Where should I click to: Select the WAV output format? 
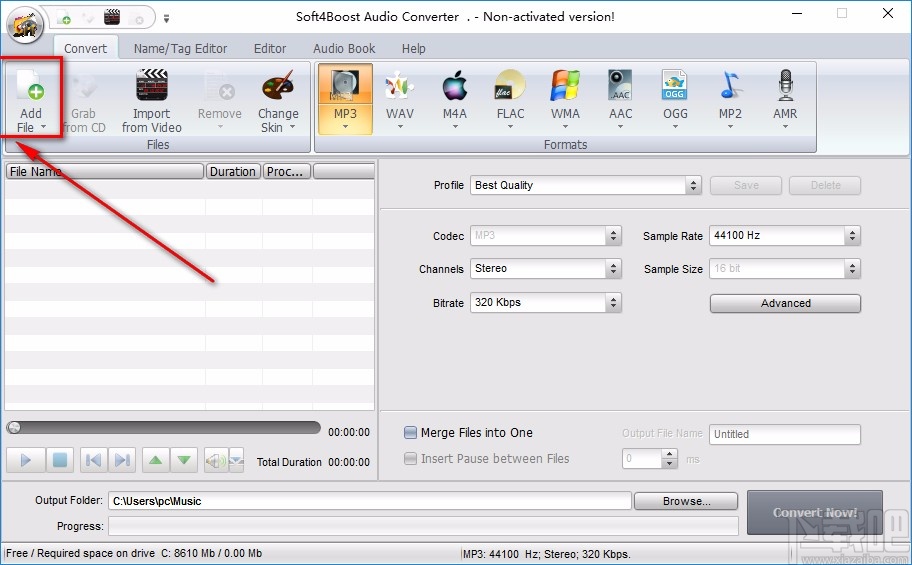click(x=400, y=99)
